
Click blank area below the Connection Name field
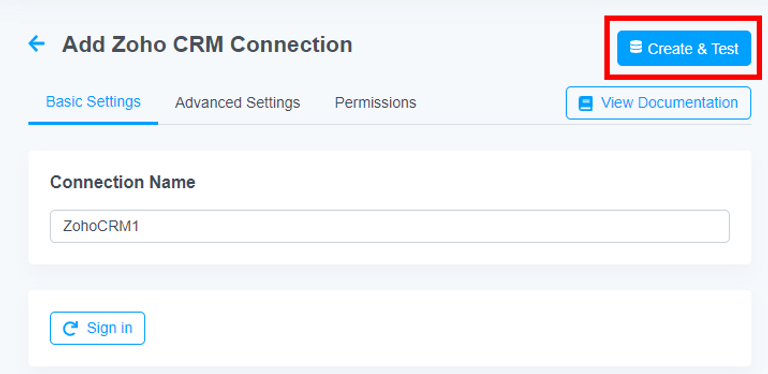390,253
